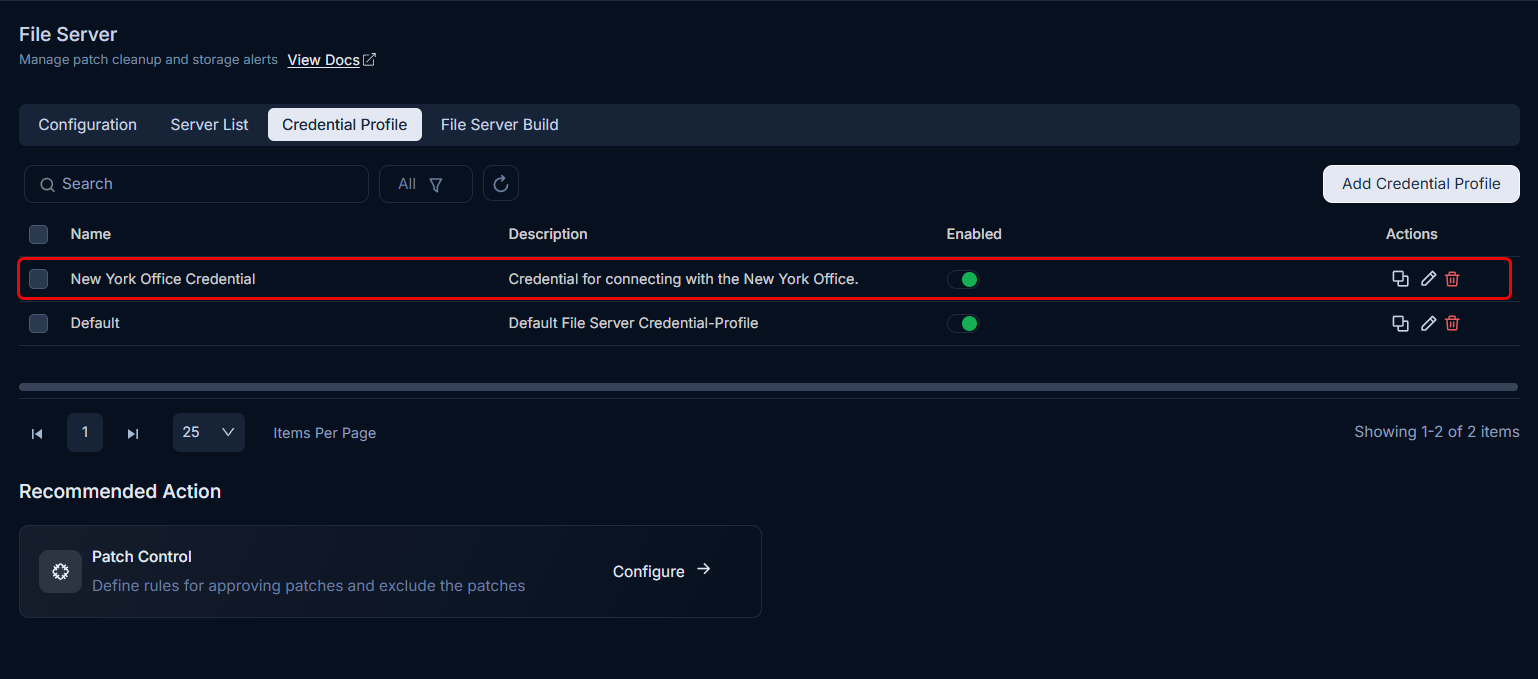Click the horizontal scrollbar below the table
The image size is (1538, 679).
click(768, 387)
